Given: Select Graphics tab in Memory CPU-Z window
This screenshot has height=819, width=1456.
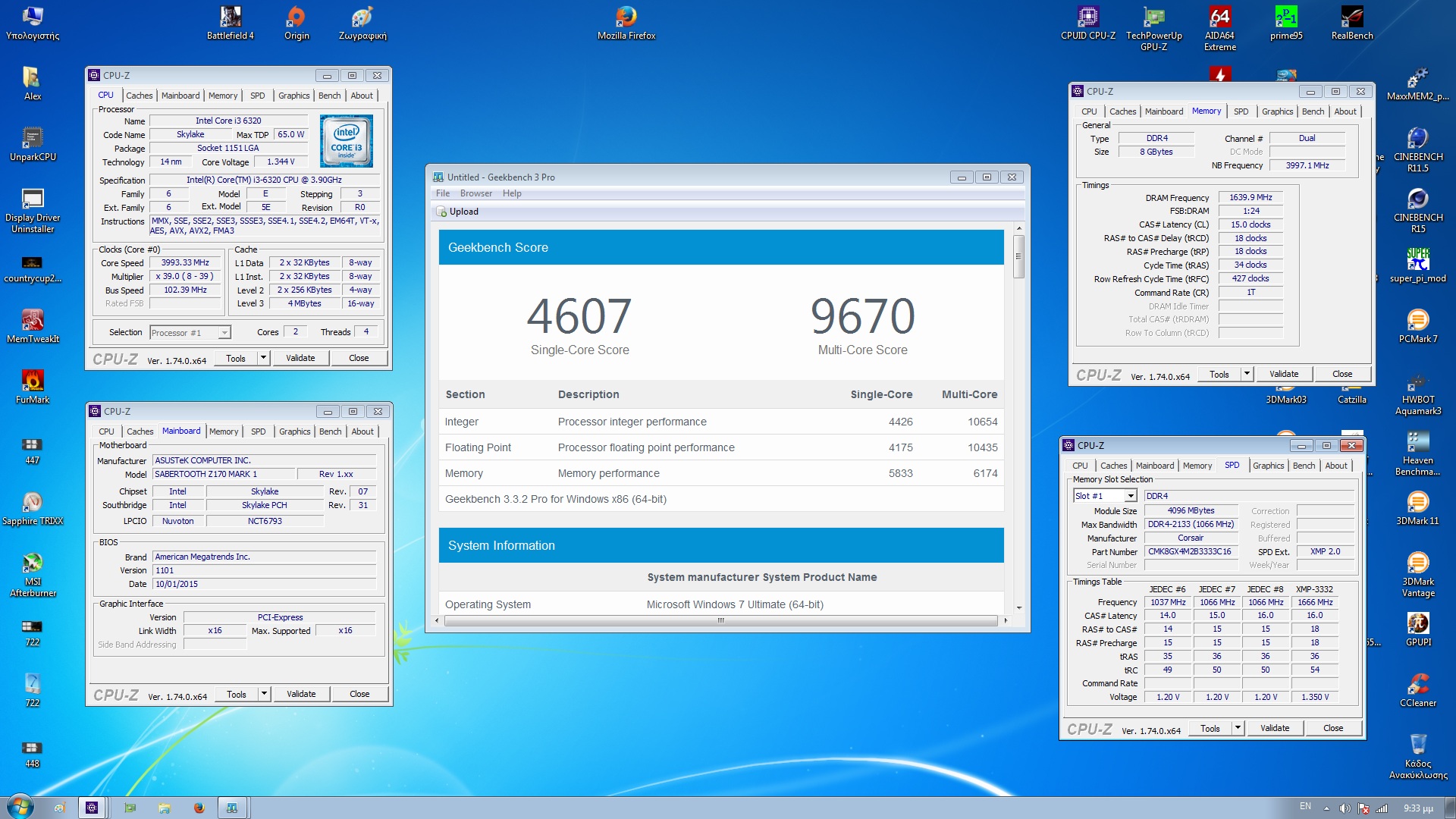Looking at the screenshot, I should (1277, 111).
